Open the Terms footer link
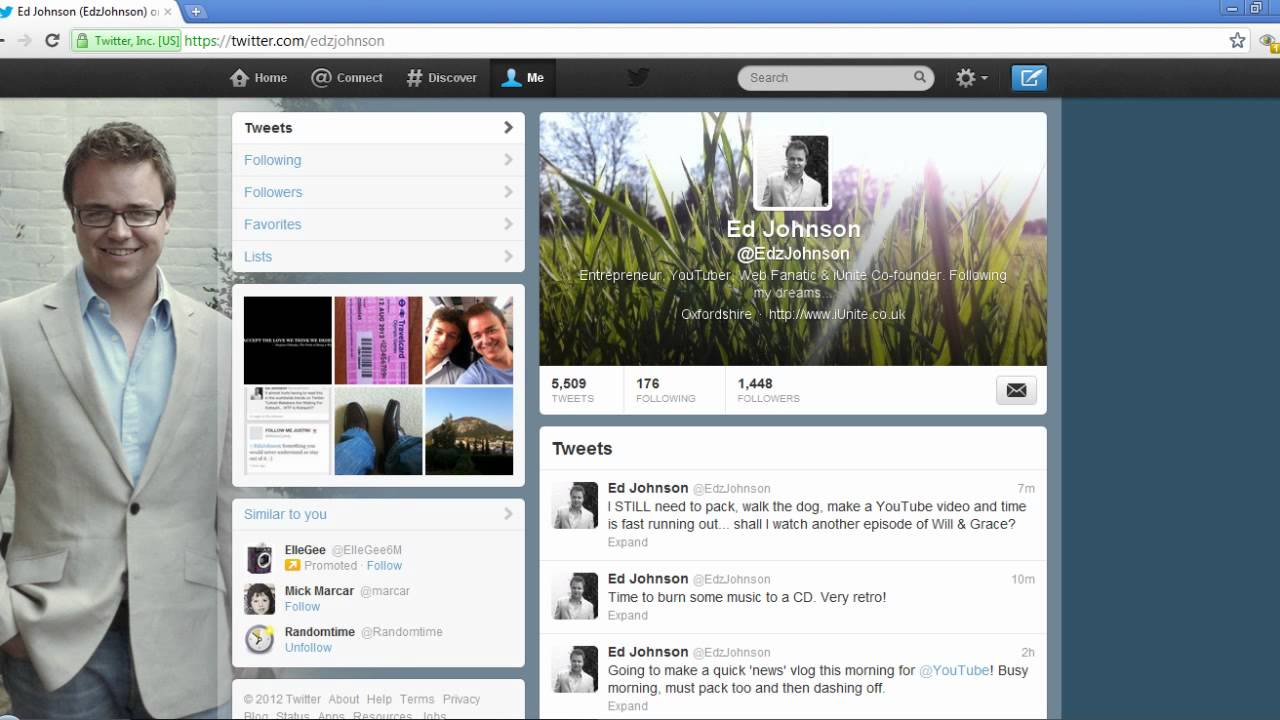The width and height of the screenshot is (1280, 720). coord(417,699)
